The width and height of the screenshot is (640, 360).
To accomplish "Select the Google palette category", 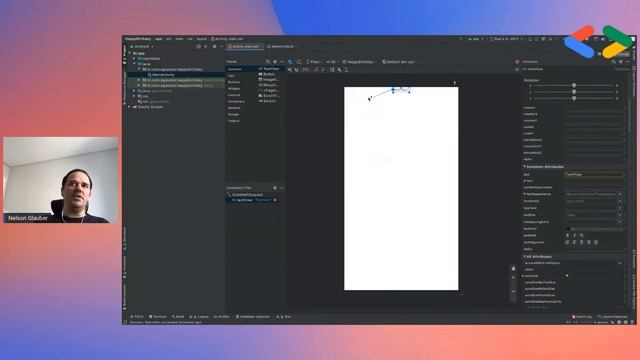I will click(233, 114).
